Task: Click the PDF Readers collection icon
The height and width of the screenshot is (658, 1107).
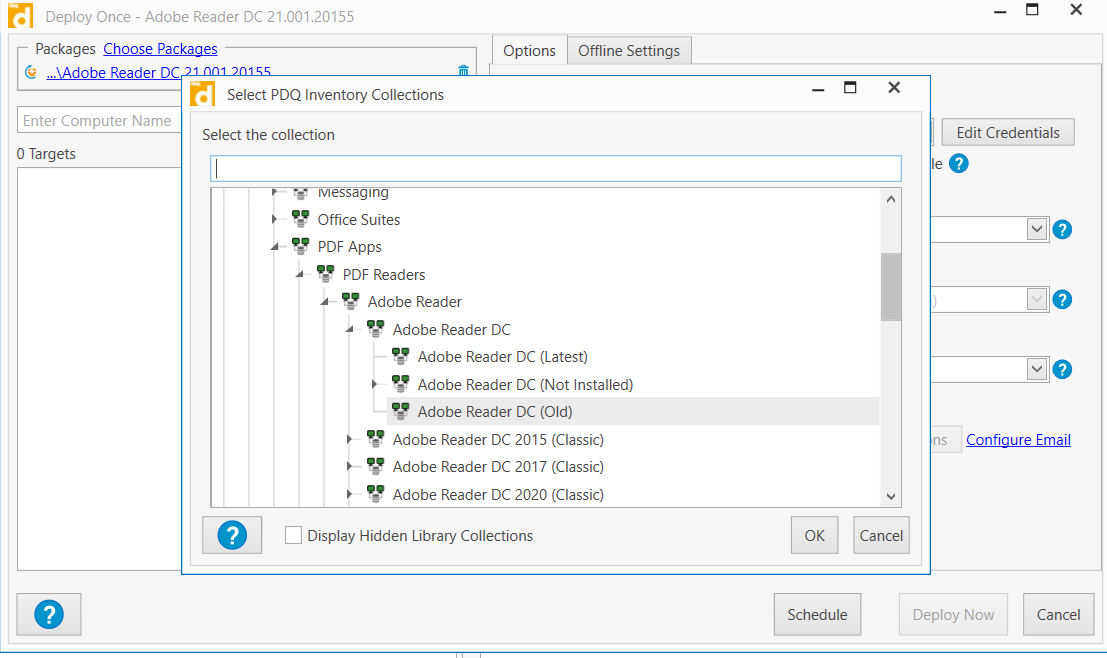Action: (x=325, y=274)
